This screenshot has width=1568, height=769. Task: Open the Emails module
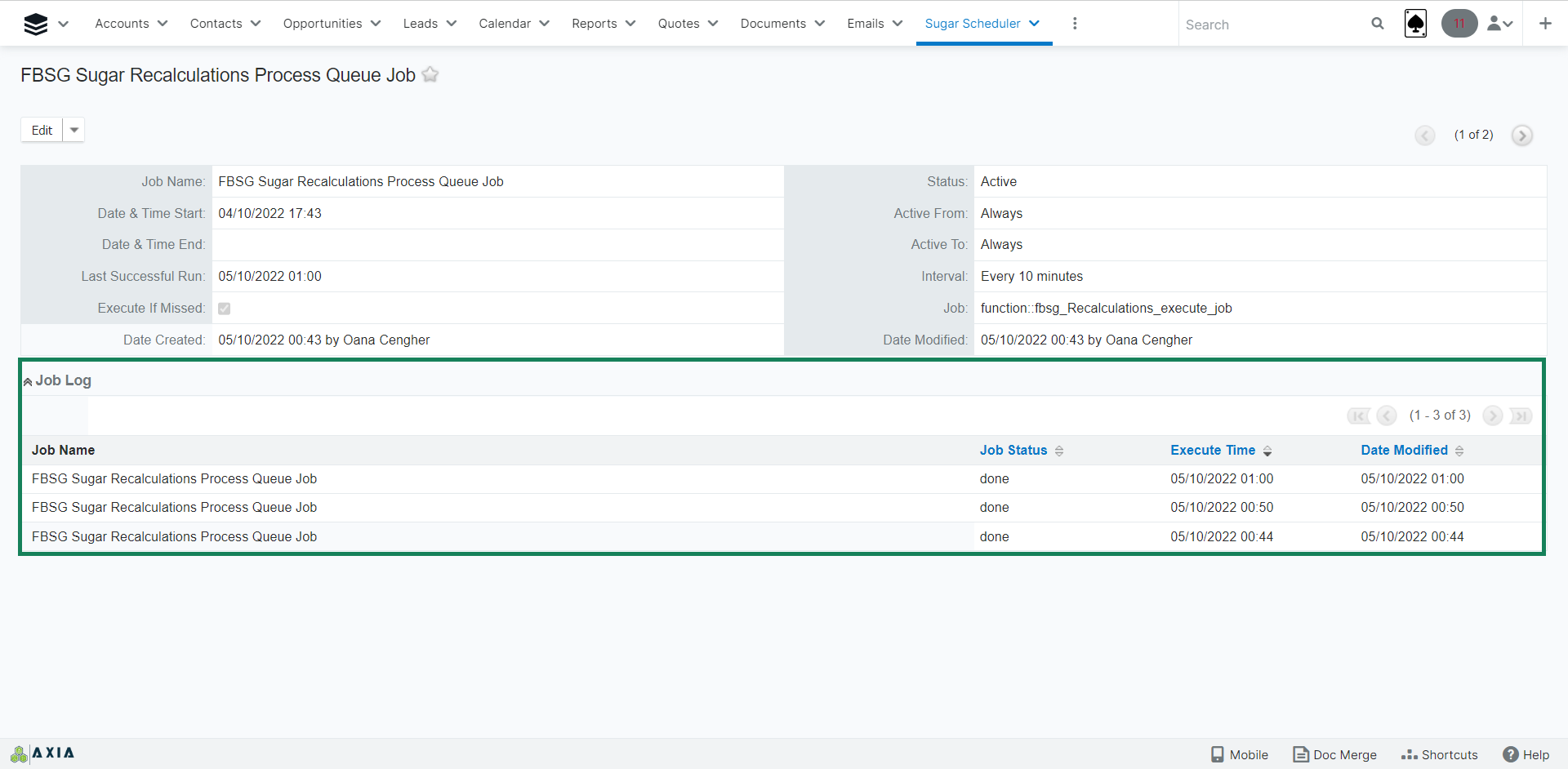tap(866, 24)
